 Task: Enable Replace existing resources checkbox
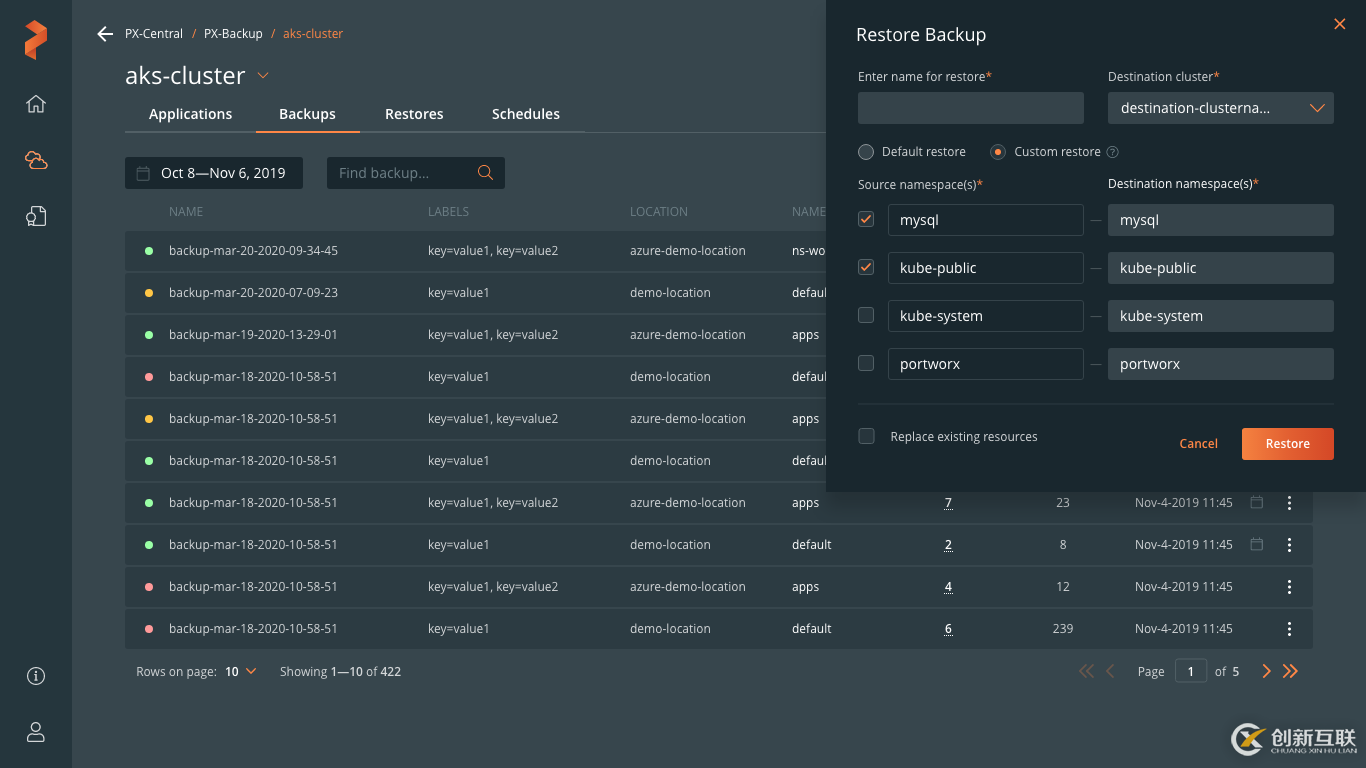(866, 436)
